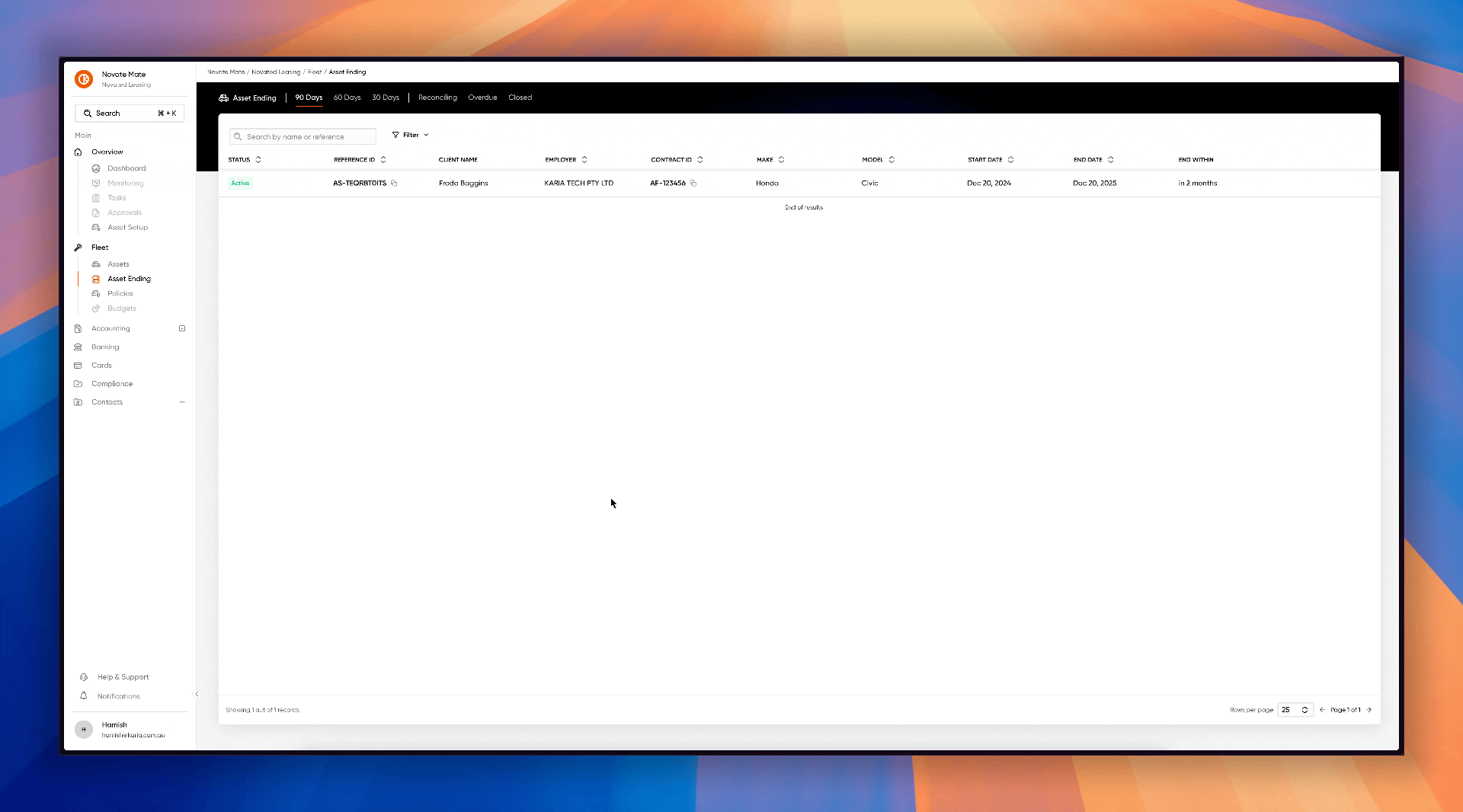Screen dimensions: 1463x812
Task: Go to previous page arrow
Action: click(x=1322, y=710)
